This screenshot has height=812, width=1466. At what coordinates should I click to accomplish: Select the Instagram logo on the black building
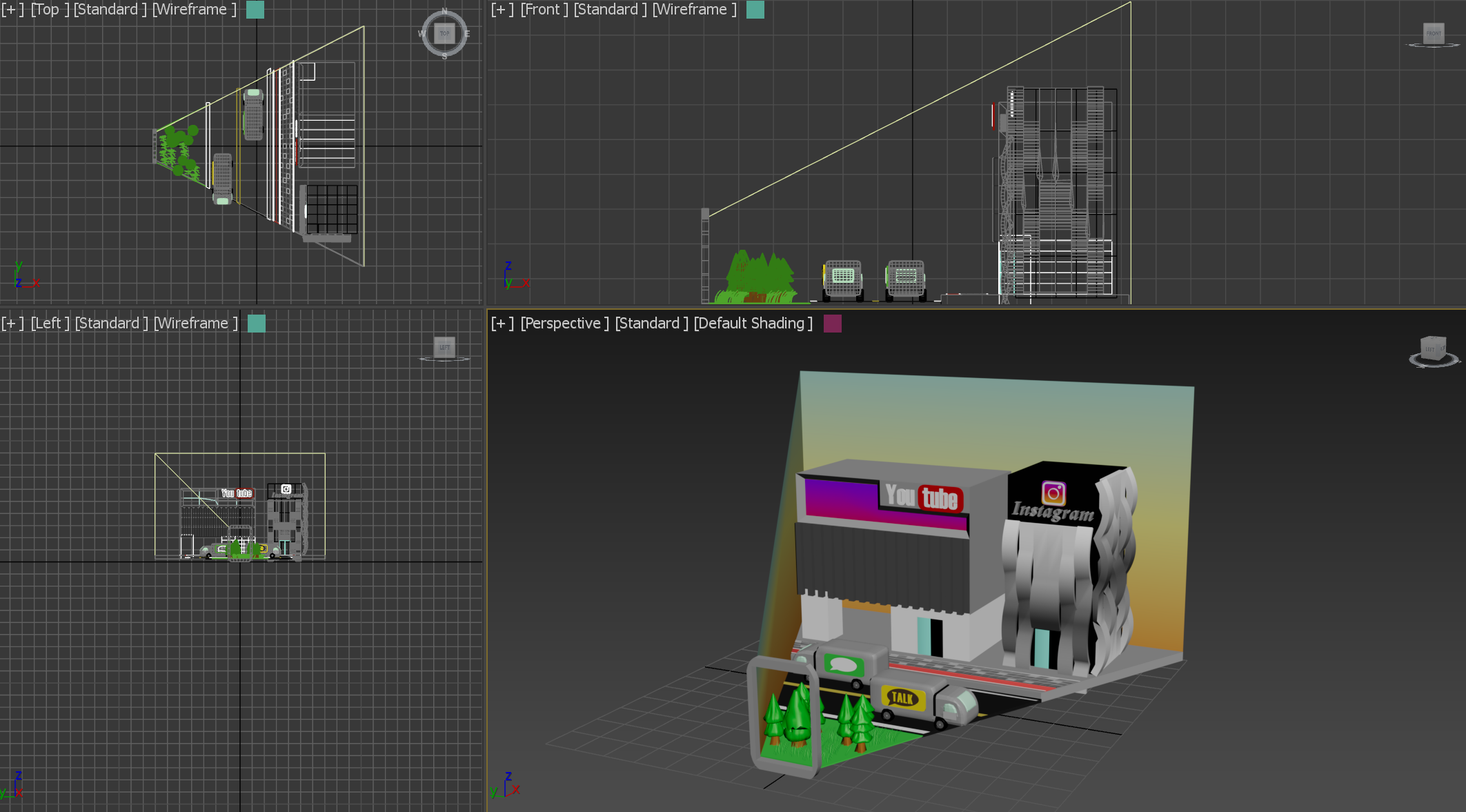click(x=1053, y=493)
